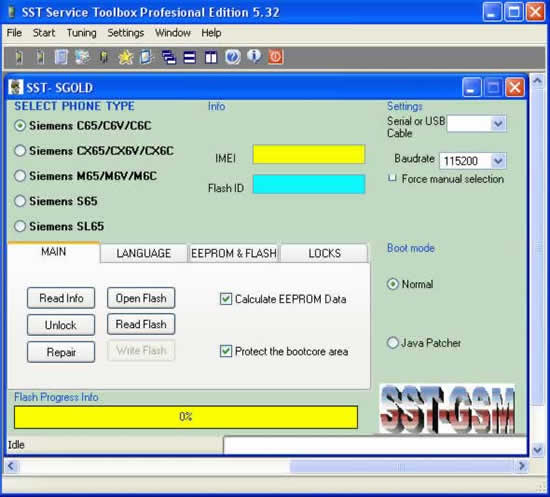The height and width of the screenshot is (497, 550).
Task: Click the info 'i' toolbar icon
Action: coord(254,56)
